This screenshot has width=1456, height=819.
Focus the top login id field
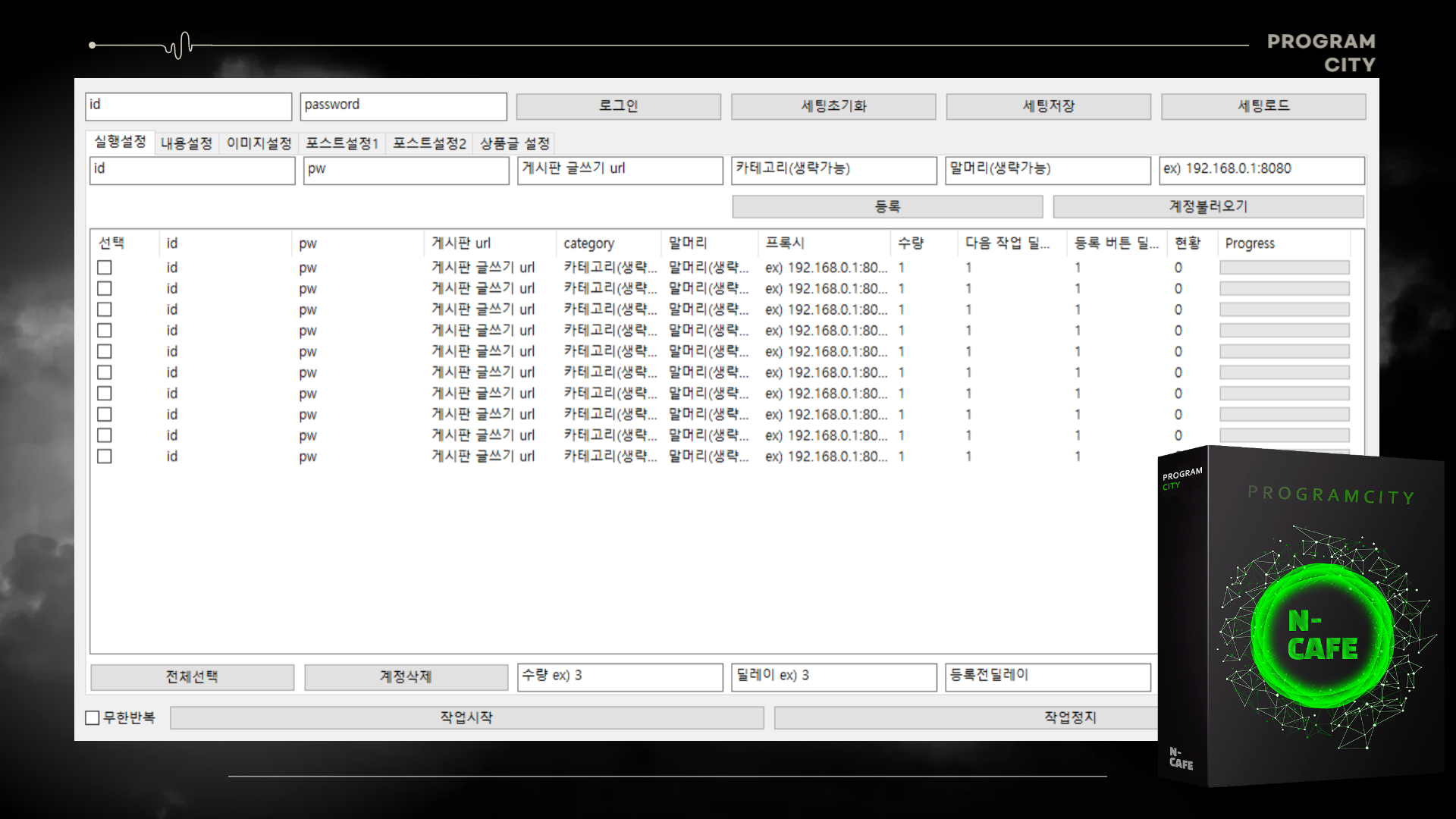(189, 106)
